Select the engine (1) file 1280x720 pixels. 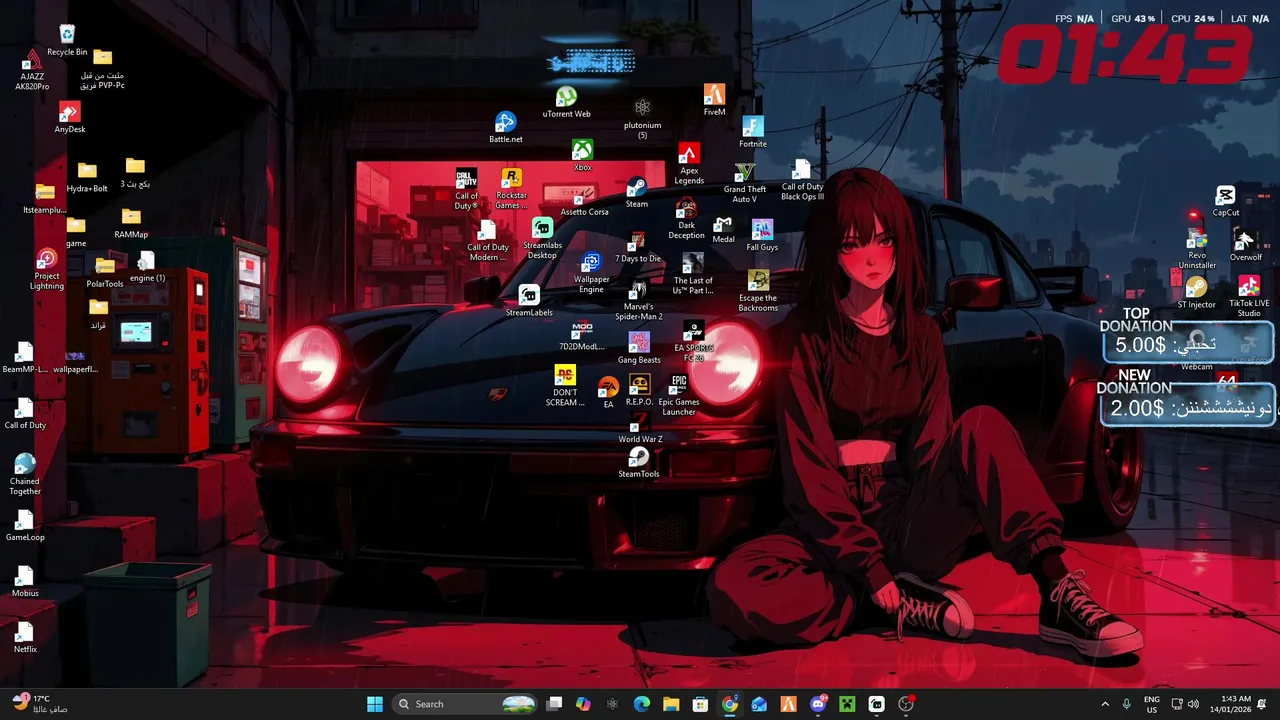tap(147, 267)
